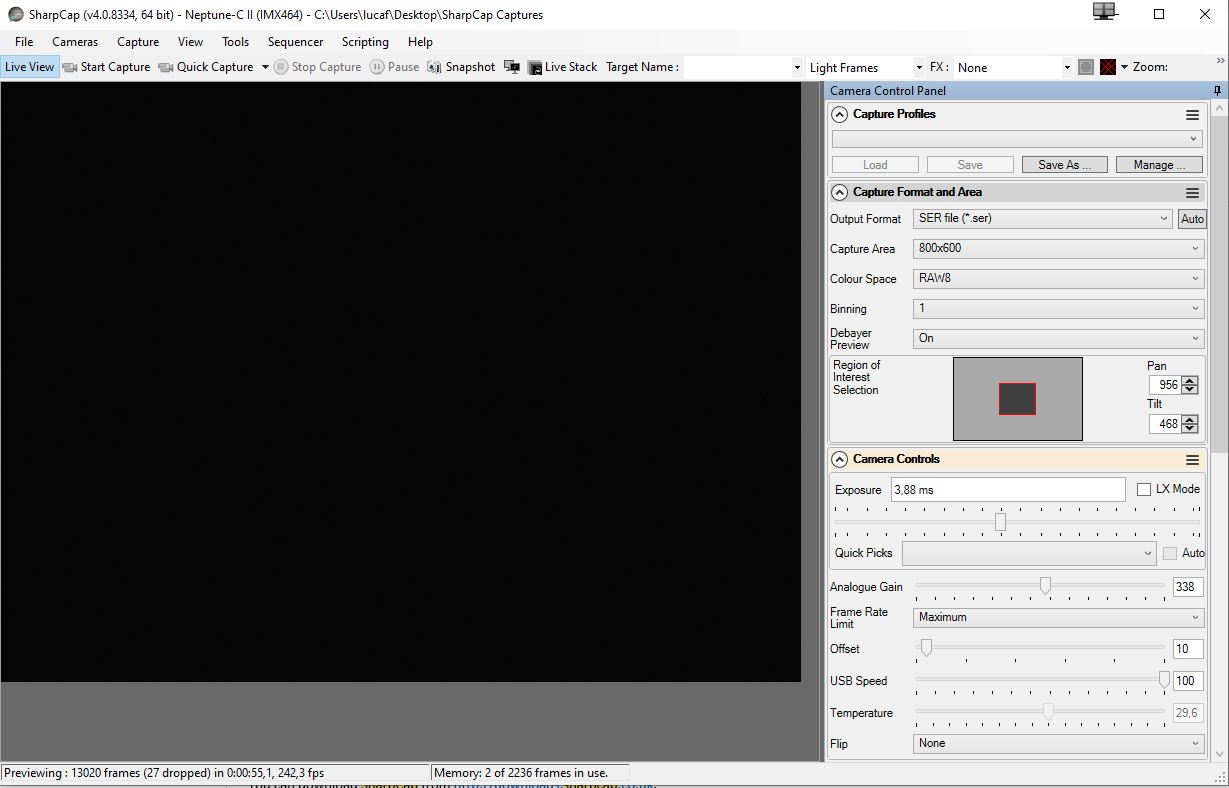Click the grey FX selection area icon
Image resolution: width=1229 pixels, height=788 pixels.
point(1086,67)
